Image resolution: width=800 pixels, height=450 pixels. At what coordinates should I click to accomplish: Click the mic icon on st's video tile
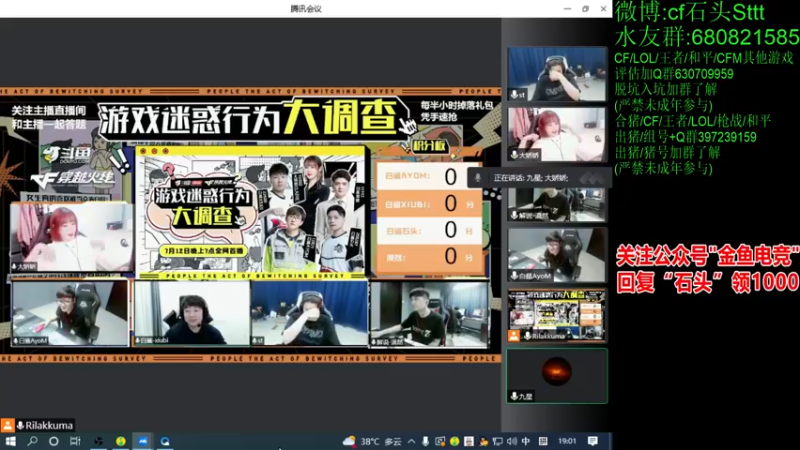514,94
